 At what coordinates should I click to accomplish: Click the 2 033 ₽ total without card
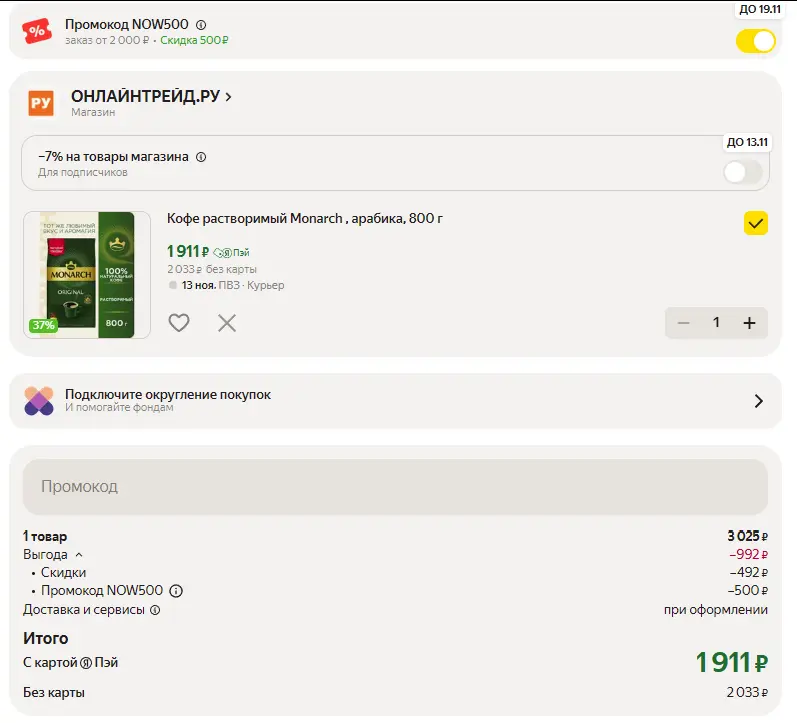click(x=747, y=692)
